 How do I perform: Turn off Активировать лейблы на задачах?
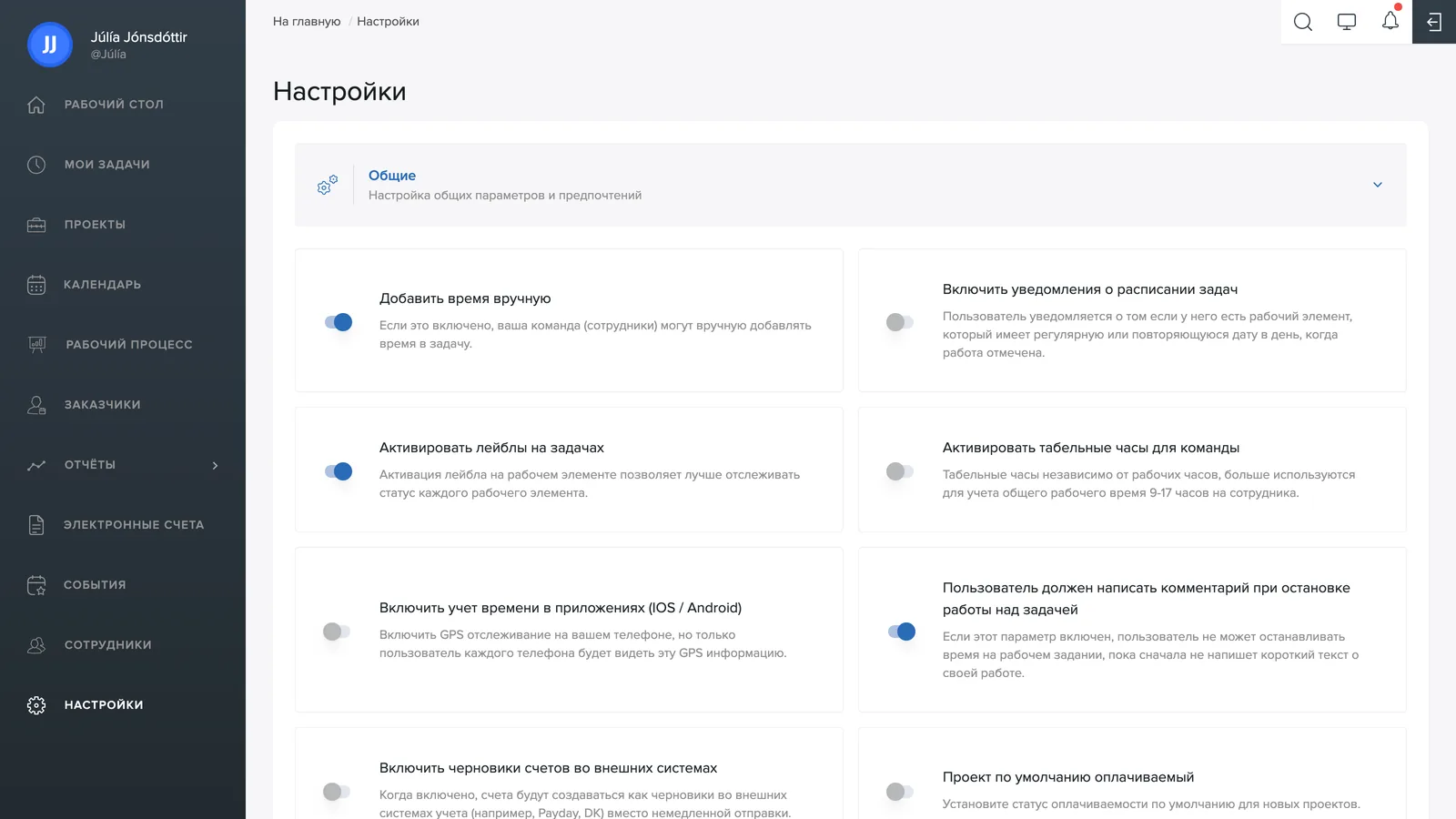[339, 471]
